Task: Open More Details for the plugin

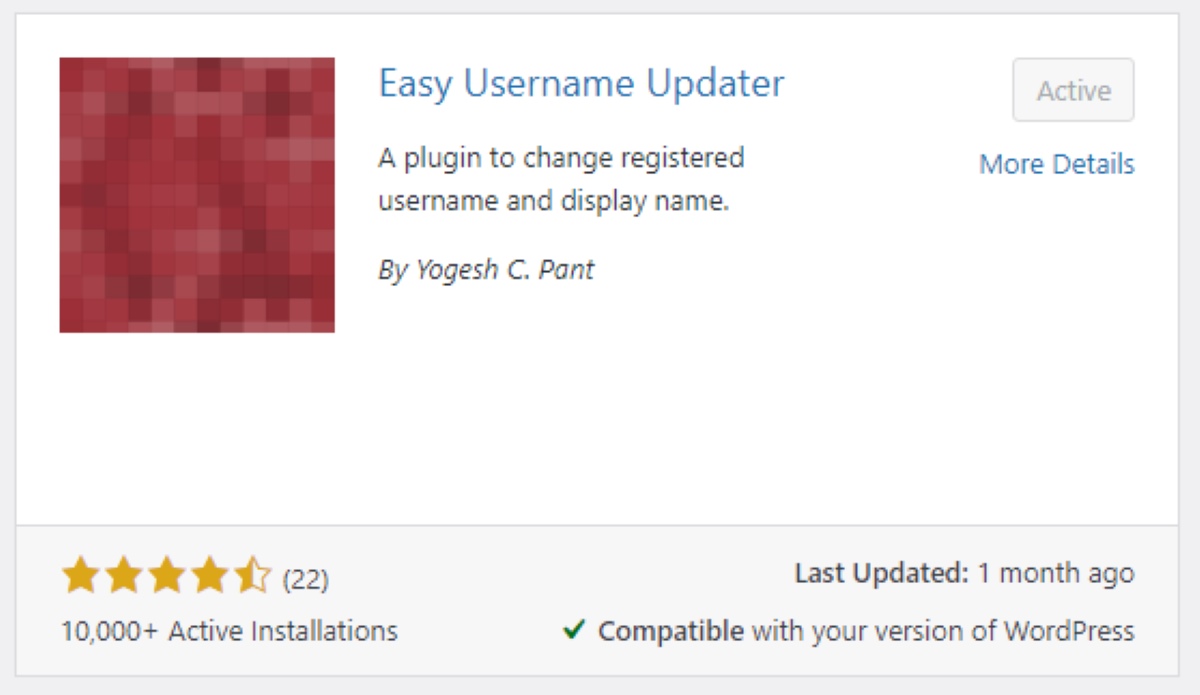Action: 1057,164
